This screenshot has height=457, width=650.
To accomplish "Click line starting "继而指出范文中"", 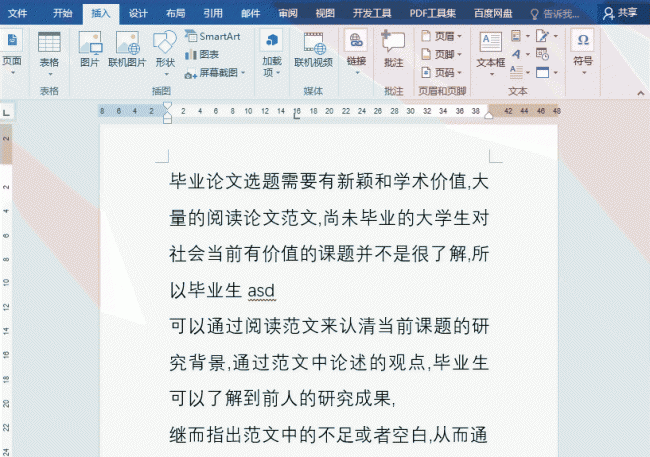I will [328, 435].
